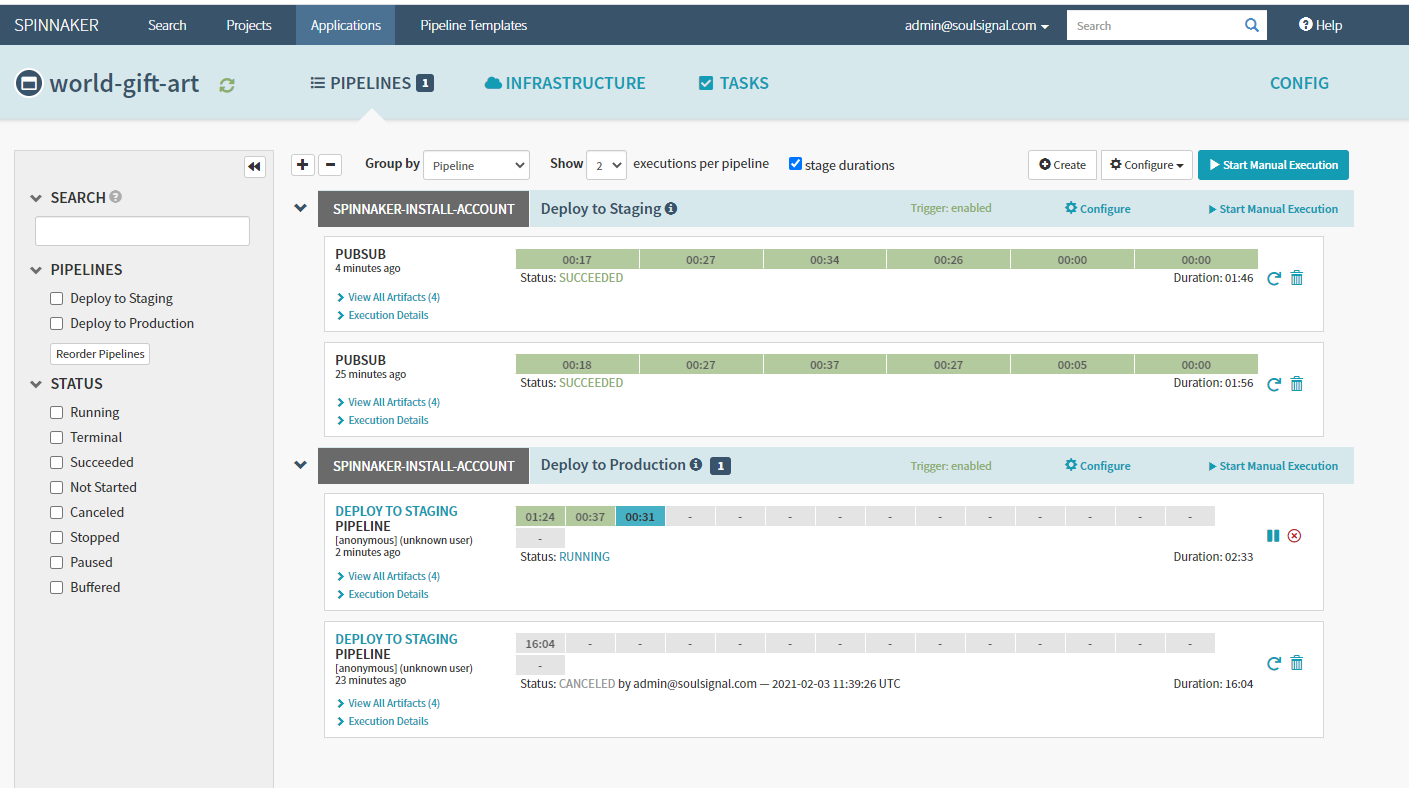Pause the running Deploy to Production execution
Screen dimensions: 1409x788
tap(1273, 536)
